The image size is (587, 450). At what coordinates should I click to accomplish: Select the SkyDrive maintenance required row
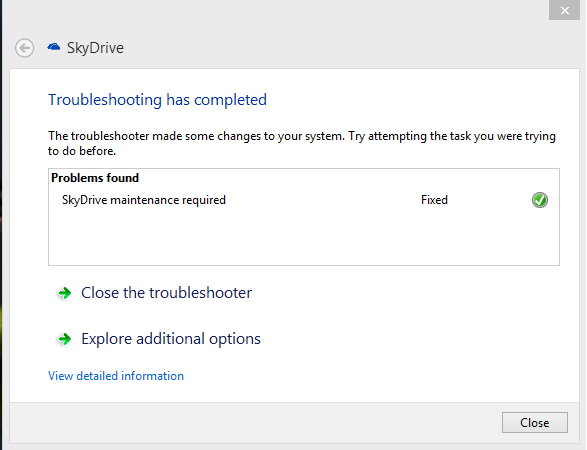304,200
